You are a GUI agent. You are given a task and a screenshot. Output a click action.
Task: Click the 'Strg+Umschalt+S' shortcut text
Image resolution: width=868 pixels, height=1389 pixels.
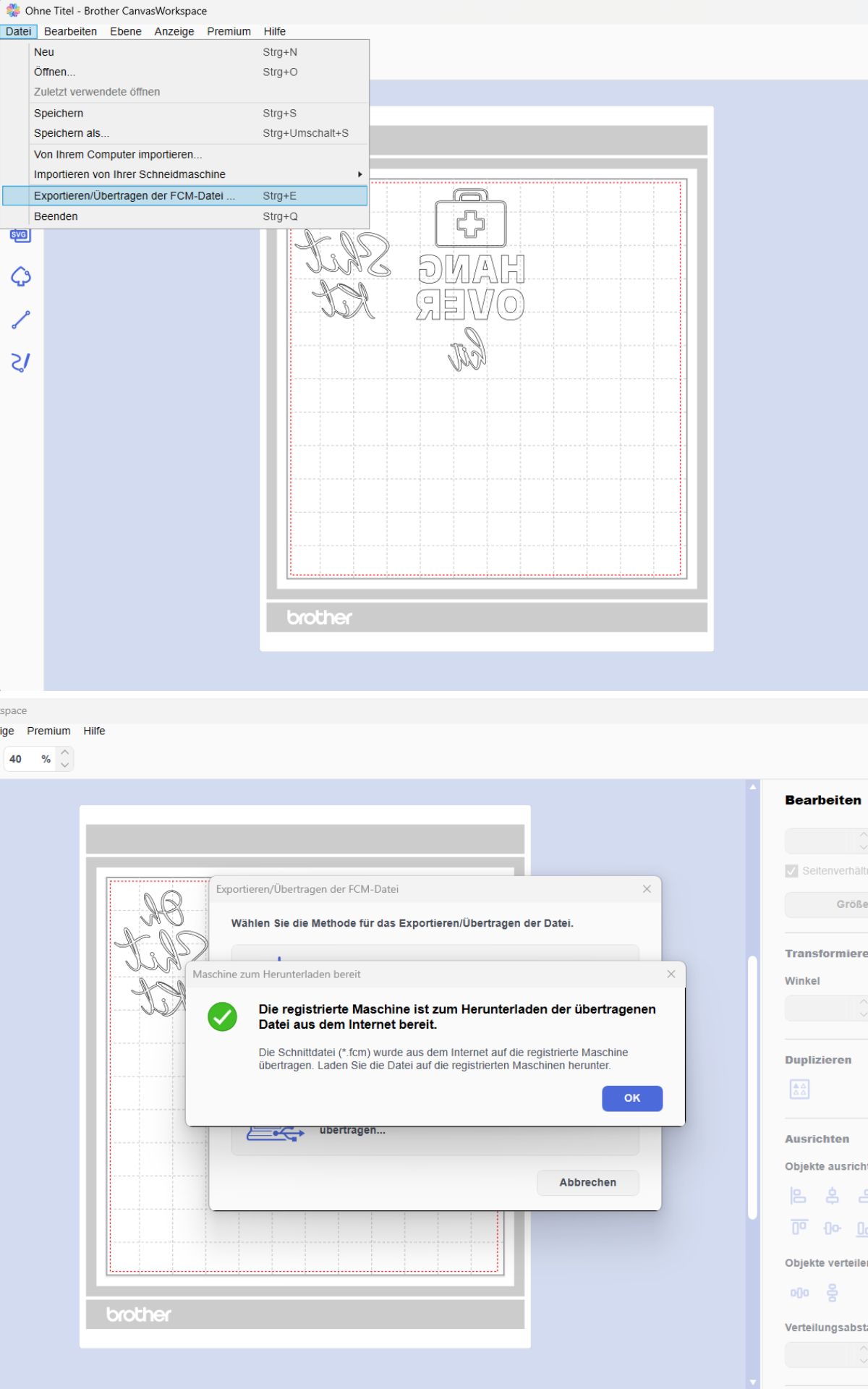305,133
